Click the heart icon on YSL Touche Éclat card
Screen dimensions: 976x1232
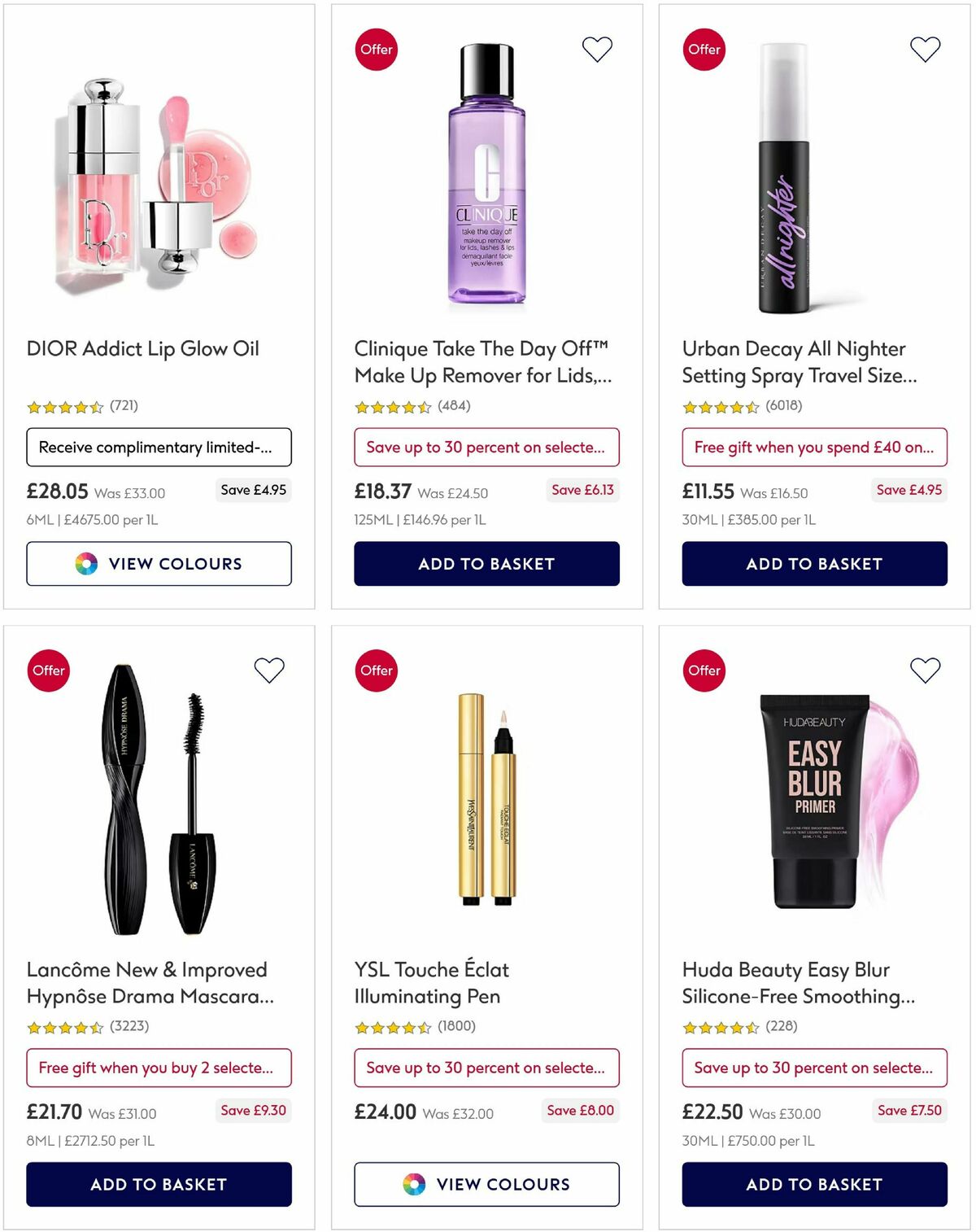[x=598, y=670]
